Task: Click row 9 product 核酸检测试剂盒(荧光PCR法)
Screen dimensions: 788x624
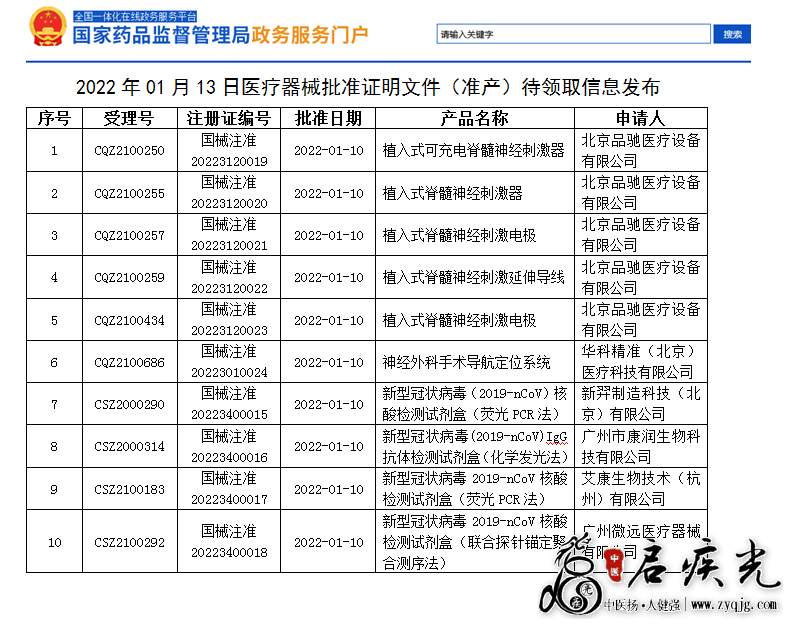Action: pyautogui.click(x=475, y=489)
